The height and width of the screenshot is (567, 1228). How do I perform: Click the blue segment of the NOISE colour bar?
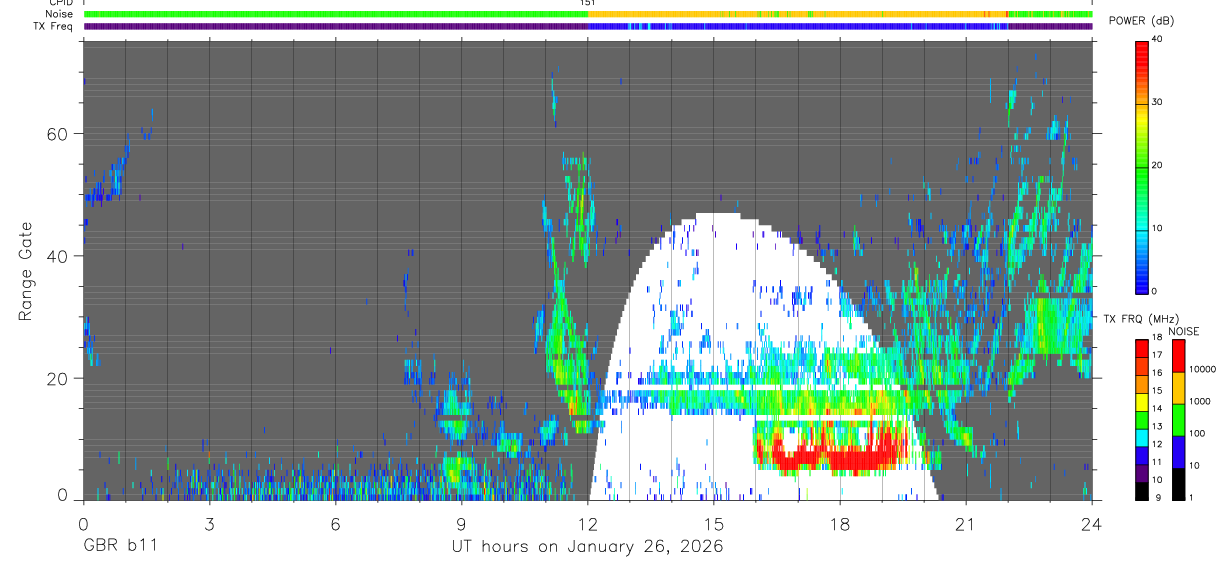click(x=1178, y=452)
